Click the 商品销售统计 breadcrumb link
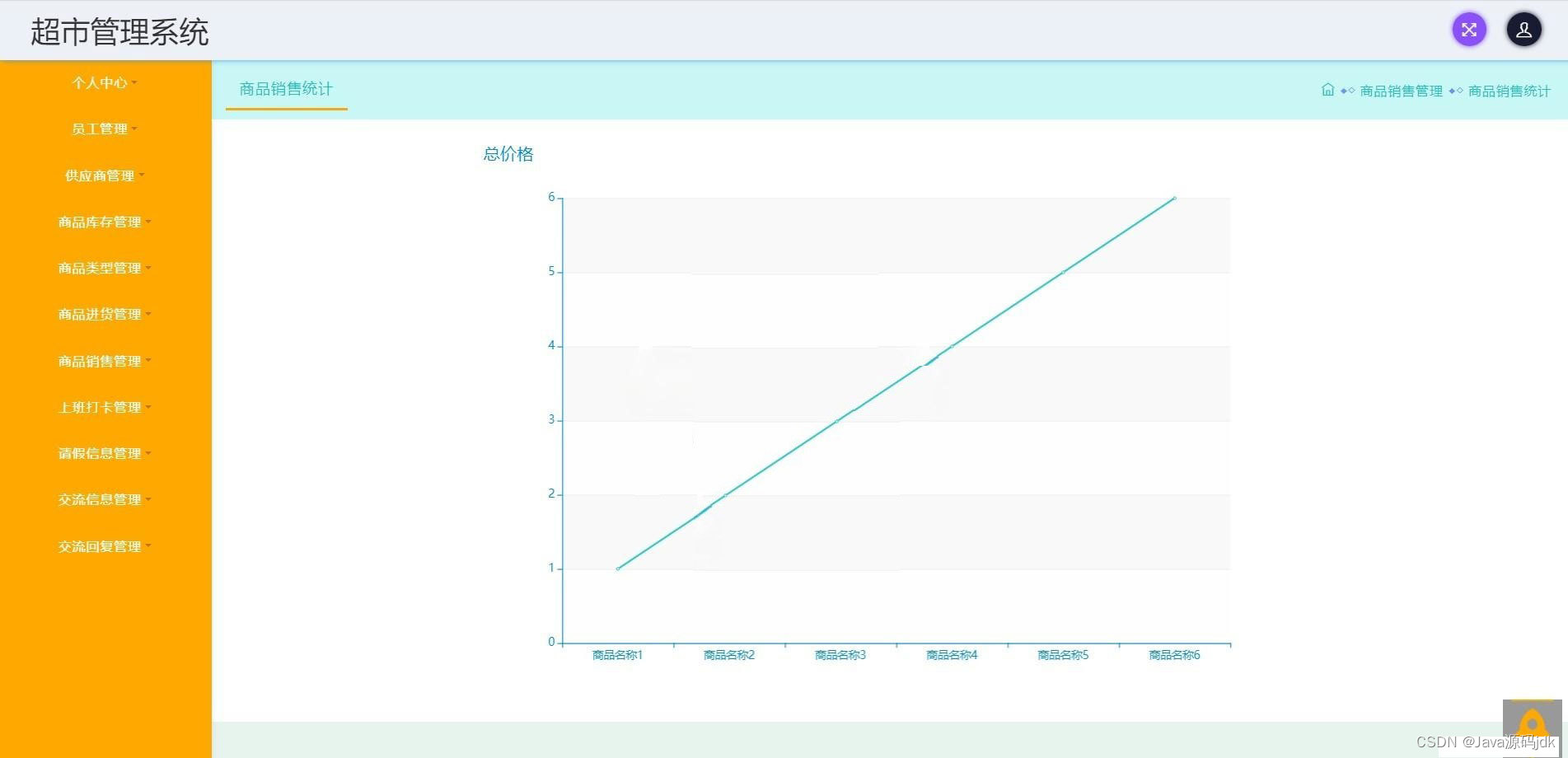 tap(1509, 91)
